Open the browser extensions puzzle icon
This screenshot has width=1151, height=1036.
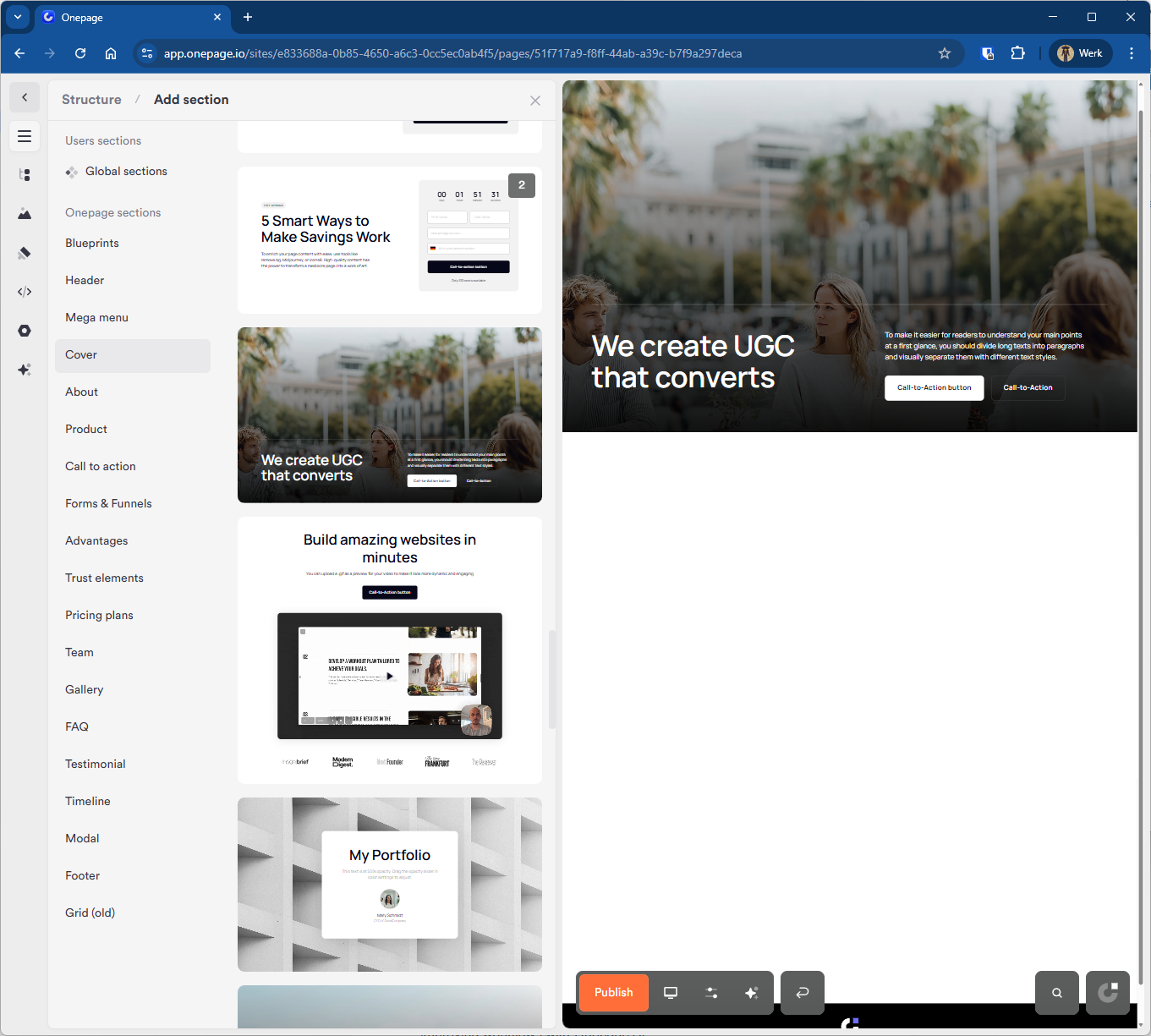(1017, 53)
